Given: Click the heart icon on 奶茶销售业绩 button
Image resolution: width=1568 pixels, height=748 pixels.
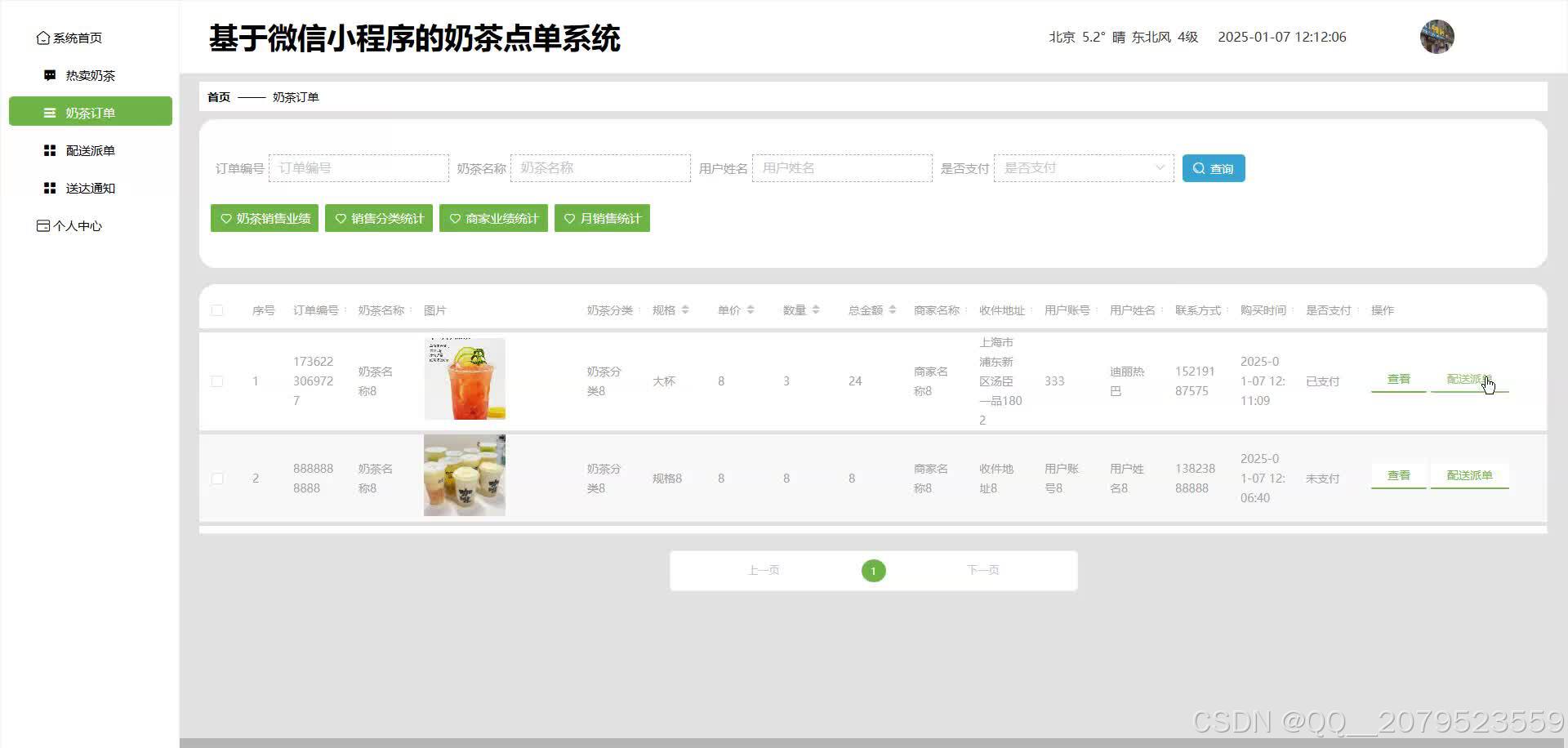Looking at the screenshot, I should pyautogui.click(x=226, y=218).
